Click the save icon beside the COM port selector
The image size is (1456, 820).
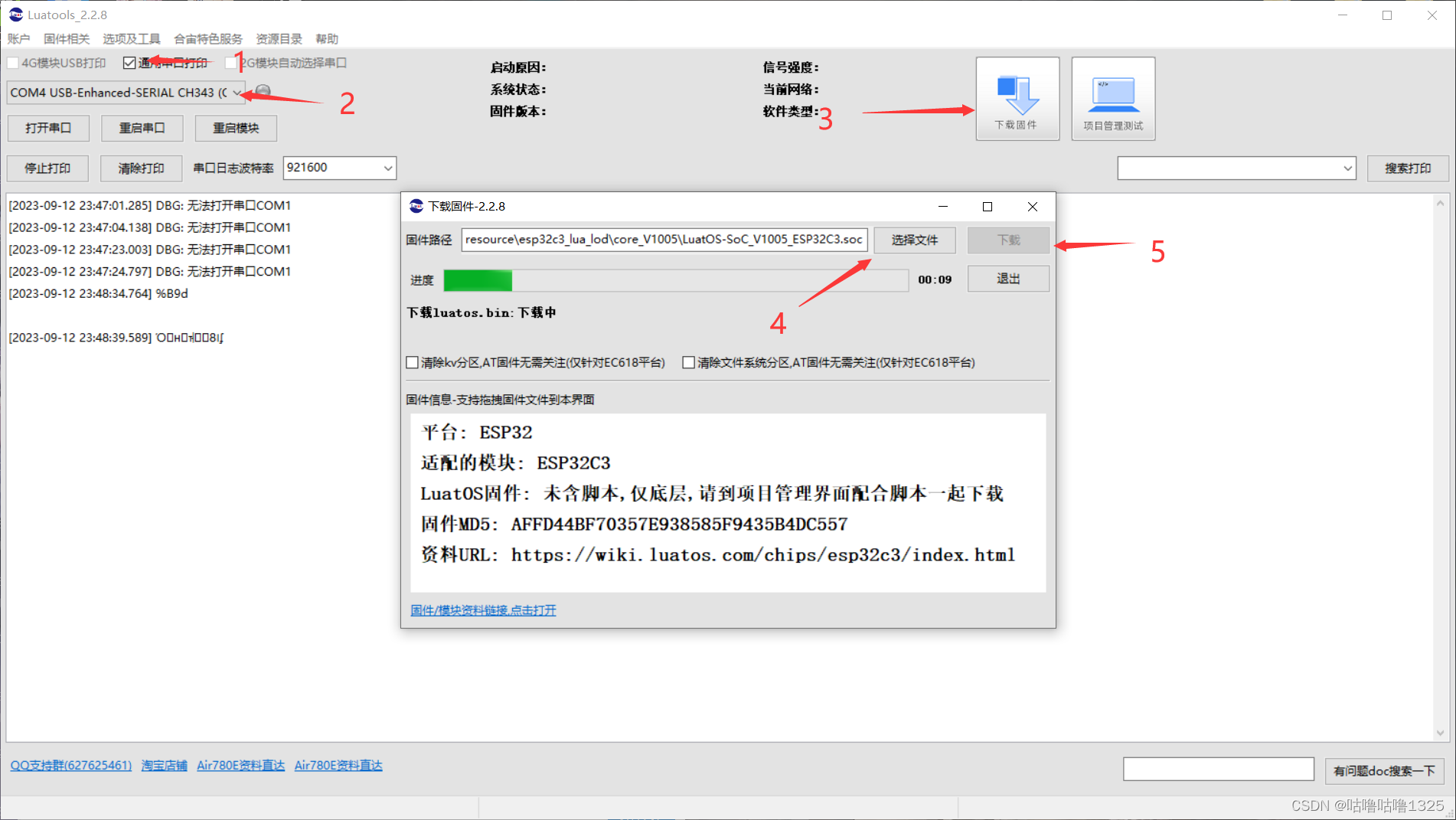tap(262, 91)
